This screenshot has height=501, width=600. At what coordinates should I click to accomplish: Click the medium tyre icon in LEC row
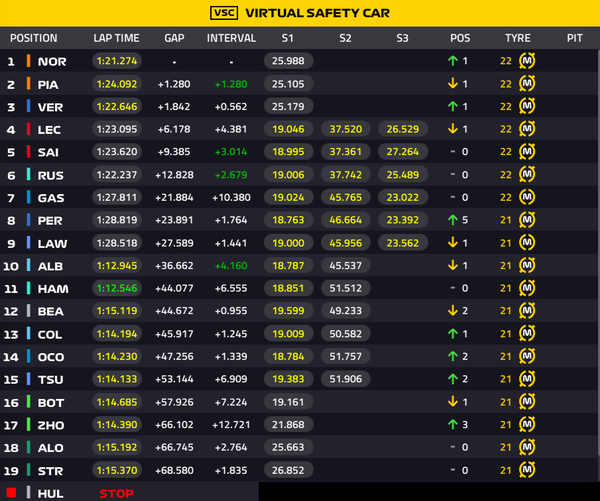527,129
